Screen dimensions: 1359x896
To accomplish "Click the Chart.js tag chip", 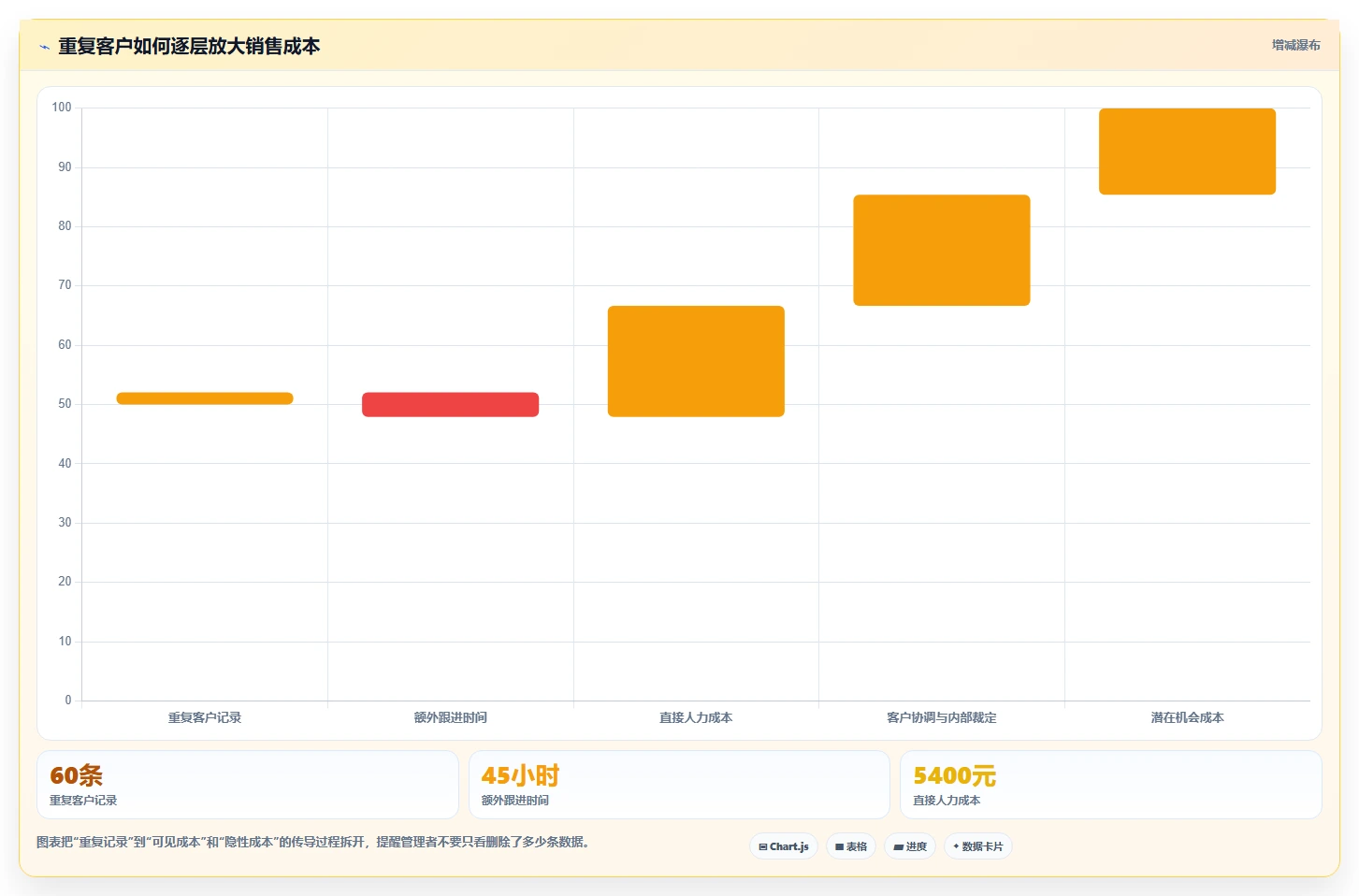I will [784, 846].
